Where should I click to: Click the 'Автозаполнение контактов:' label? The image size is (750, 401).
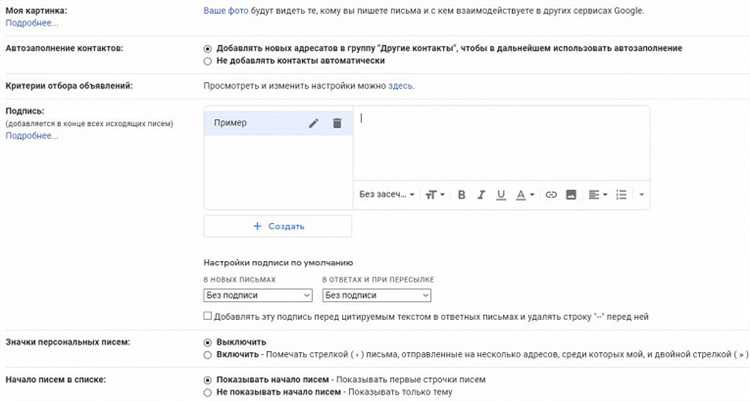64,48
